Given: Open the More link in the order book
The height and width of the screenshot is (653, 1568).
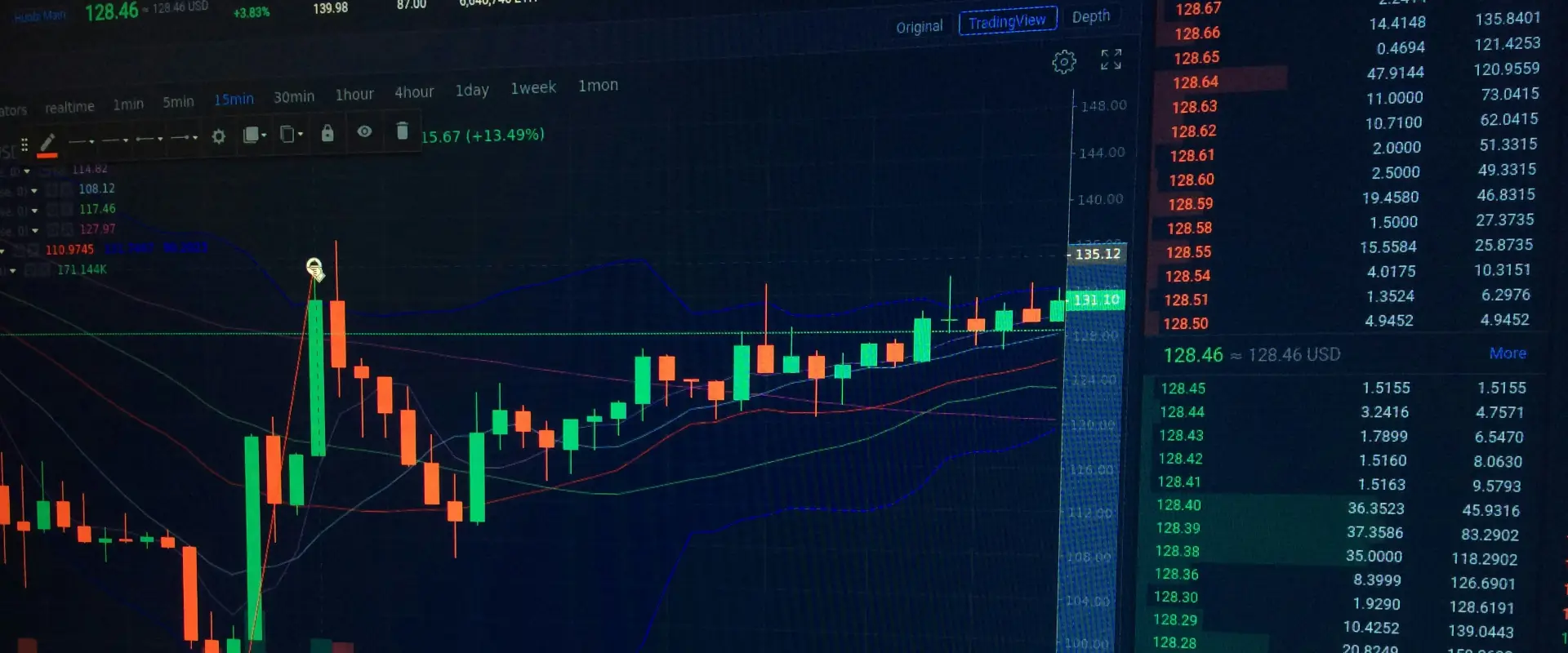Looking at the screenshot, I should tap(1508, 353).
